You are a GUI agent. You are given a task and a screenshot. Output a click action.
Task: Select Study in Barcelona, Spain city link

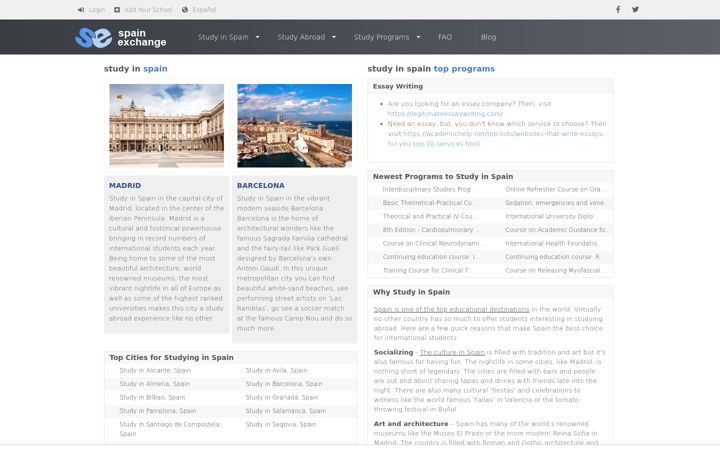pos(284,384)
